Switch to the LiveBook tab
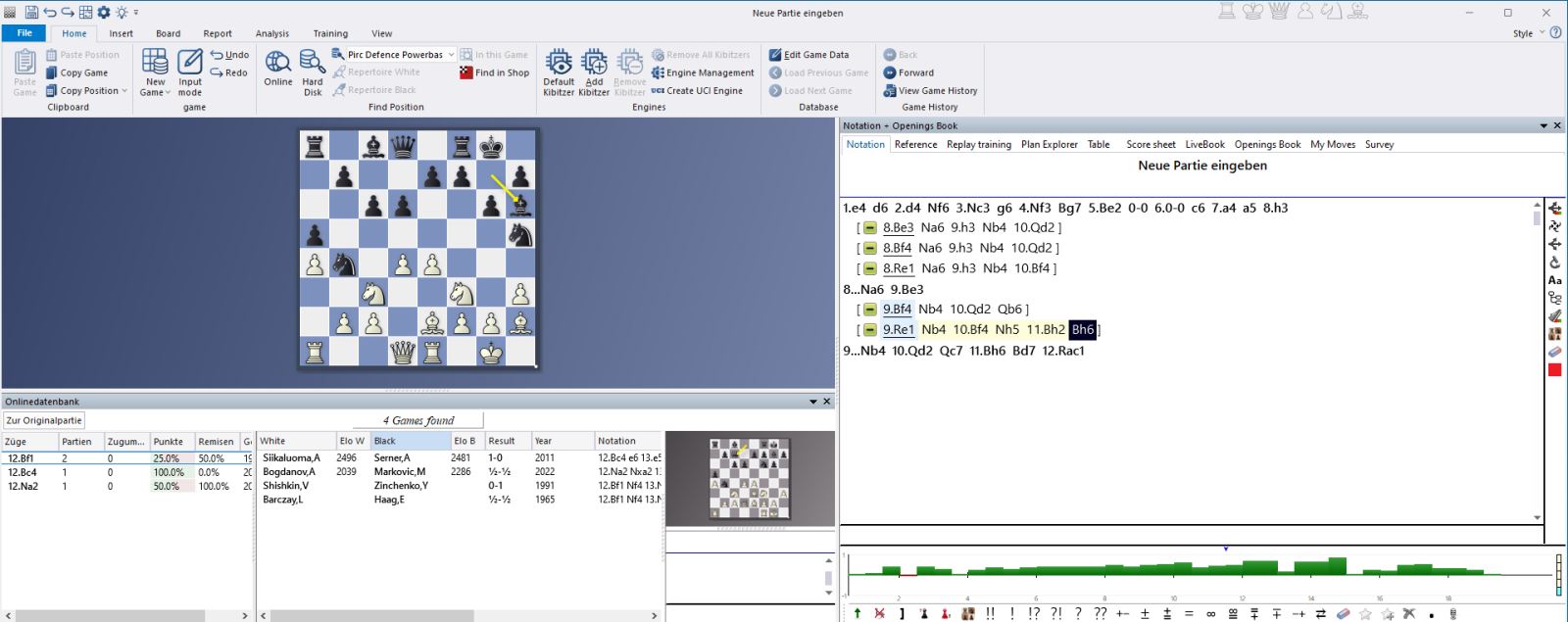1568x622 pixels. (x=1204, y=145)
